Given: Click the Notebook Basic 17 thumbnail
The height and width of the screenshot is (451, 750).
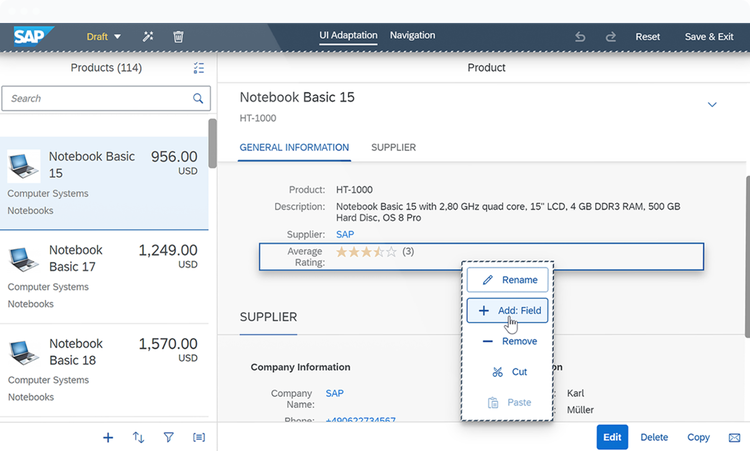Looking at the screenshot, I should (x=23, y=259).
